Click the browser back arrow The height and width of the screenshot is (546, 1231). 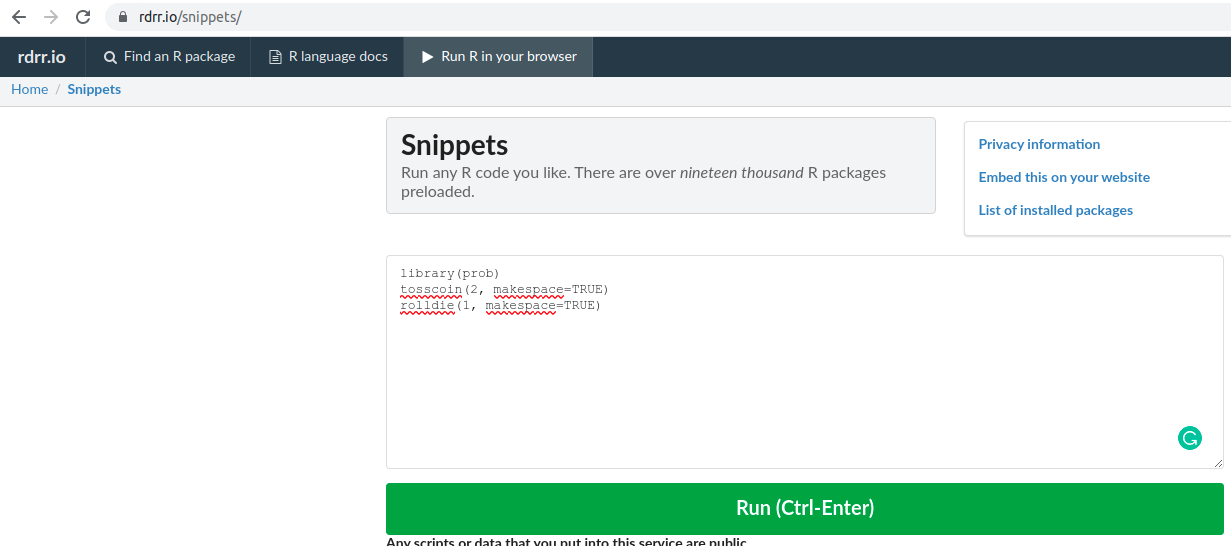[x=19, y=17]
